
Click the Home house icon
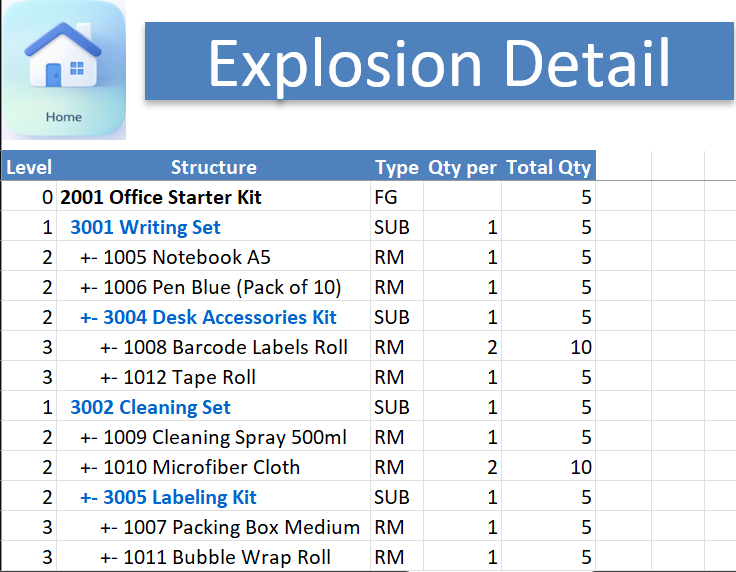coord(63,68)
